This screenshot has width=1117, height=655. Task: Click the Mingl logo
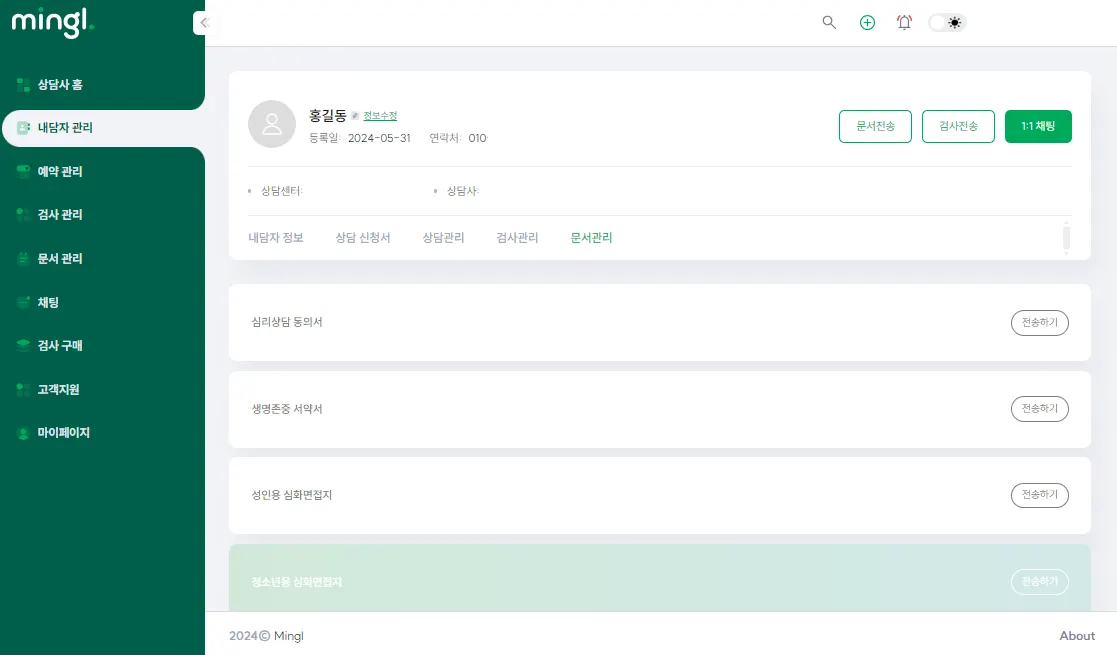point(52,23)
